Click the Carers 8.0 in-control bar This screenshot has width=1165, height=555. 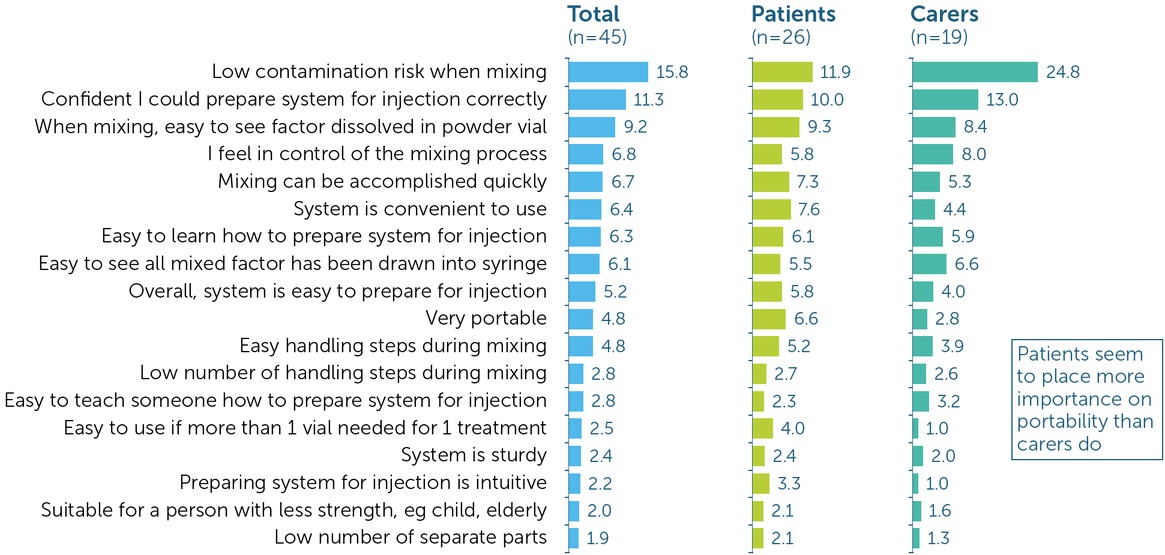pyautogui.click(x=932, y=154)
